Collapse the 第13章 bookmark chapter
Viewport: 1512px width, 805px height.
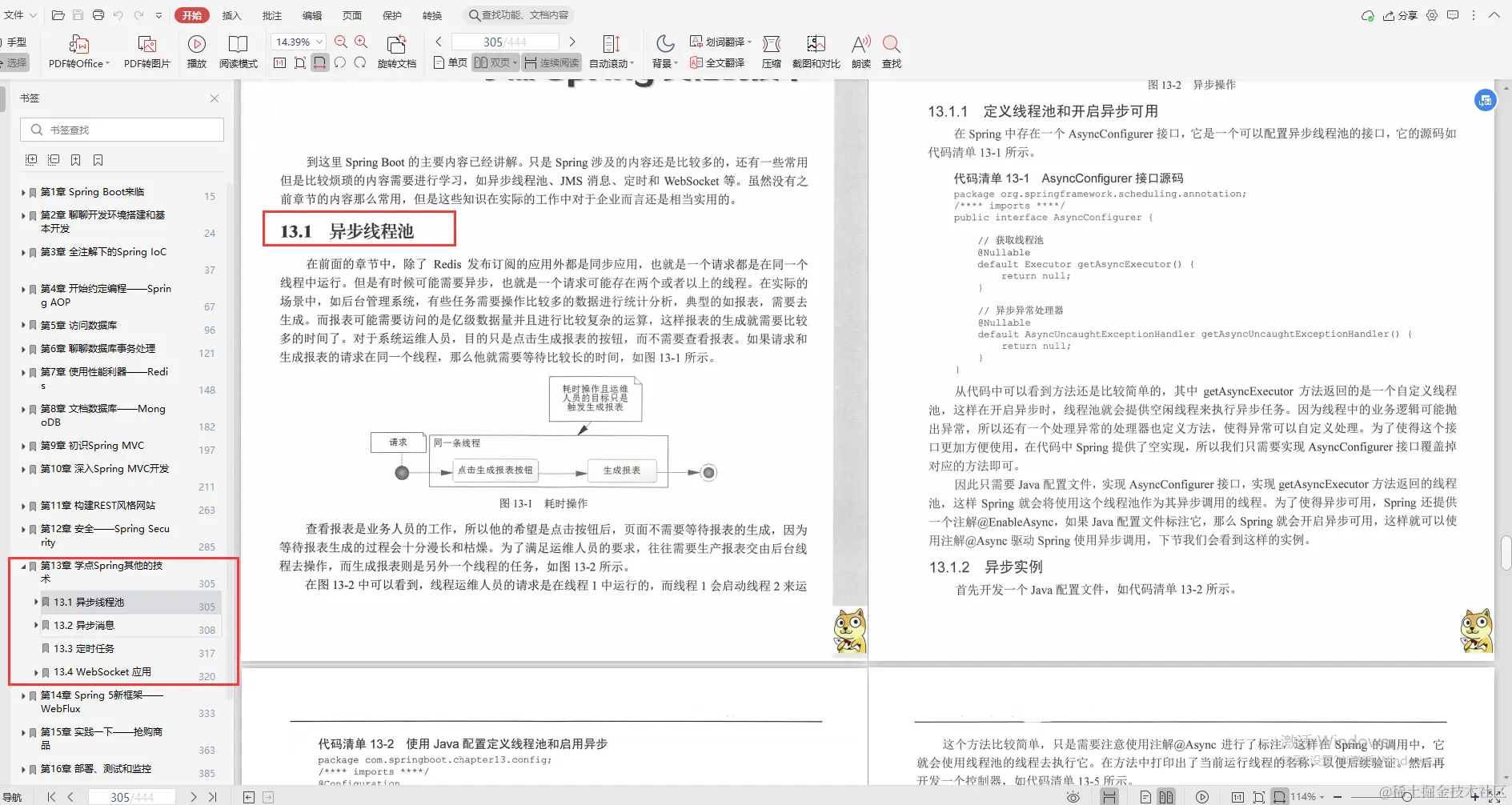pyautogui.click(x=24, y=566)
